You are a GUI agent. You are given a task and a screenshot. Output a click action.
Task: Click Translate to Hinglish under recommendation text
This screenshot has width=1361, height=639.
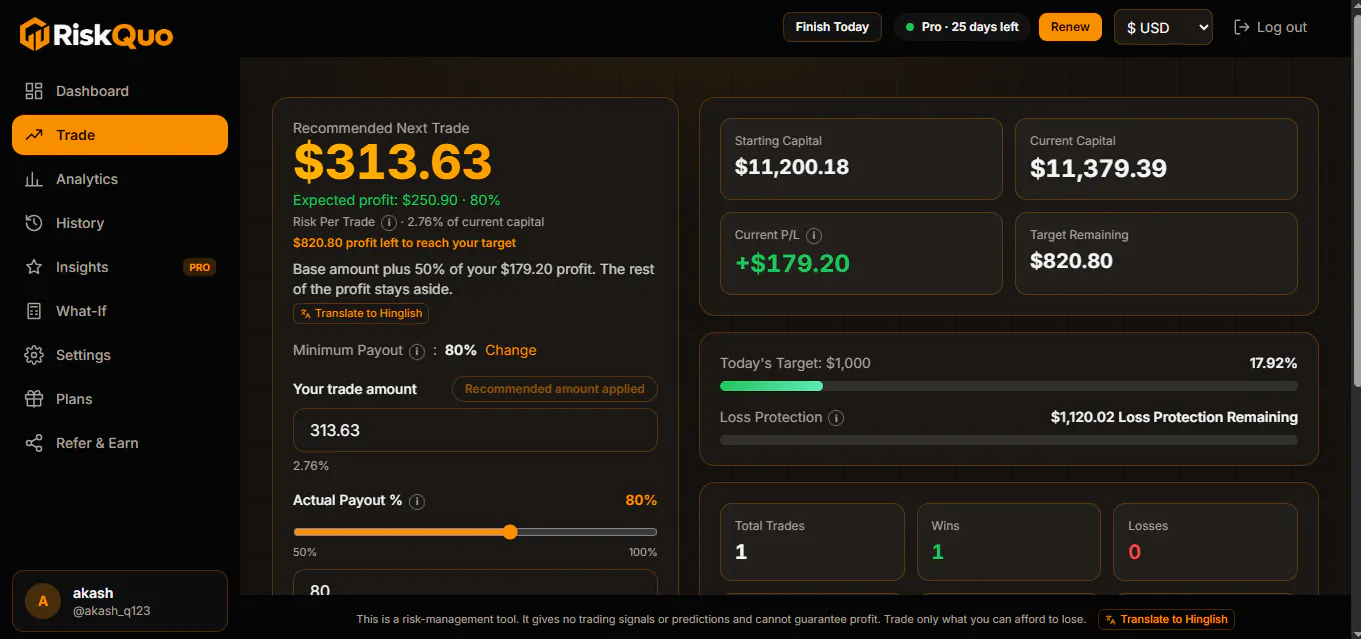point(361,313)
